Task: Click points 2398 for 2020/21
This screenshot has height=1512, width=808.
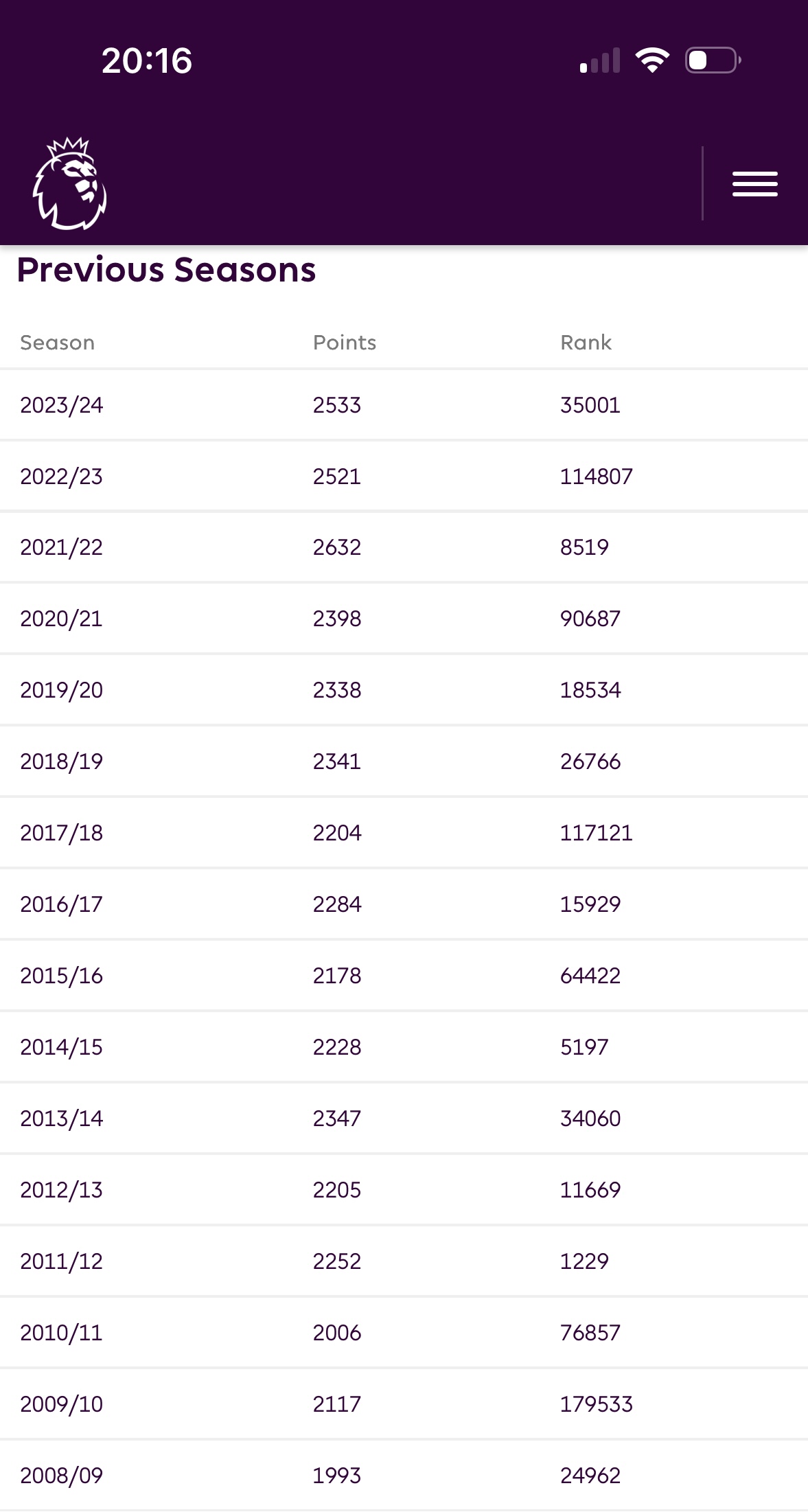Action: [x=337, y=619]
